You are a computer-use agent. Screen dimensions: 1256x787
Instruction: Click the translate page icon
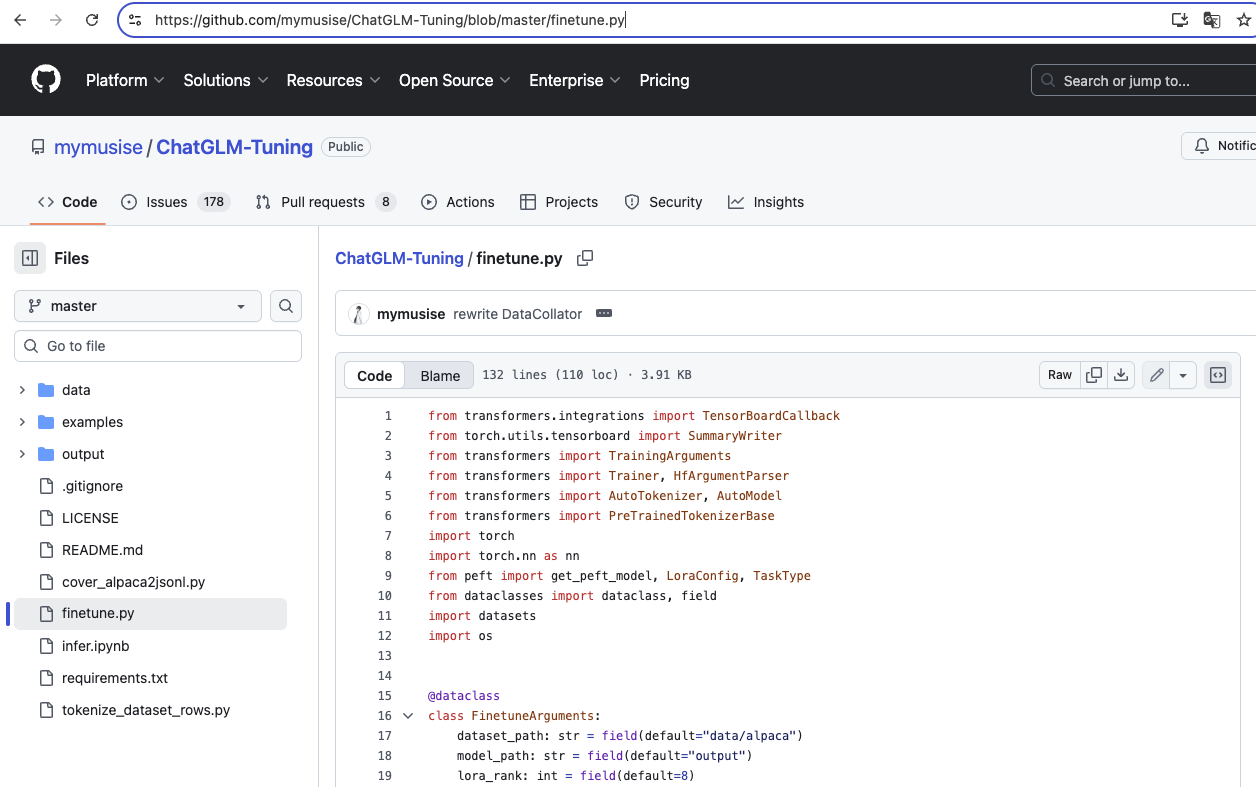1211,20
